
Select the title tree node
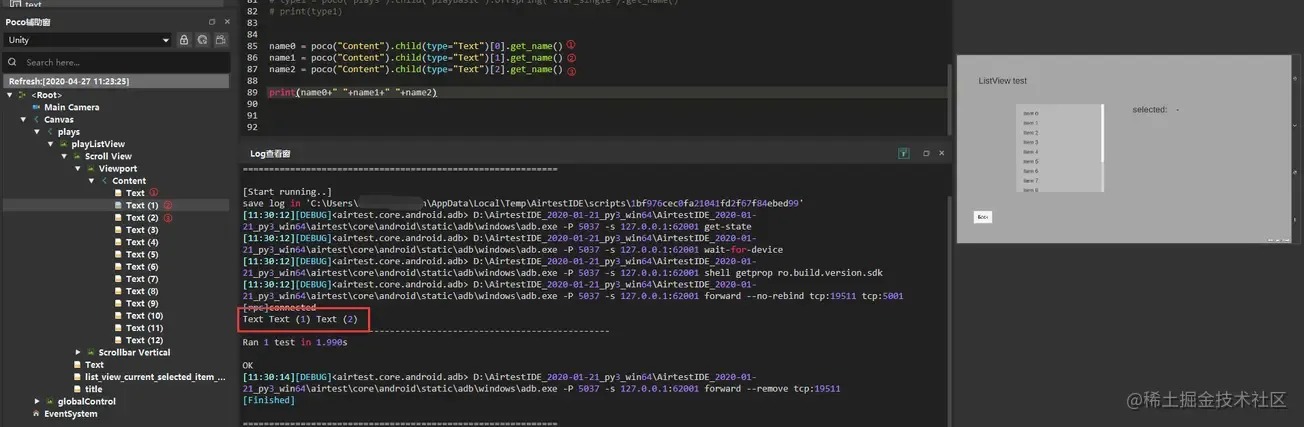click(93, 389)
